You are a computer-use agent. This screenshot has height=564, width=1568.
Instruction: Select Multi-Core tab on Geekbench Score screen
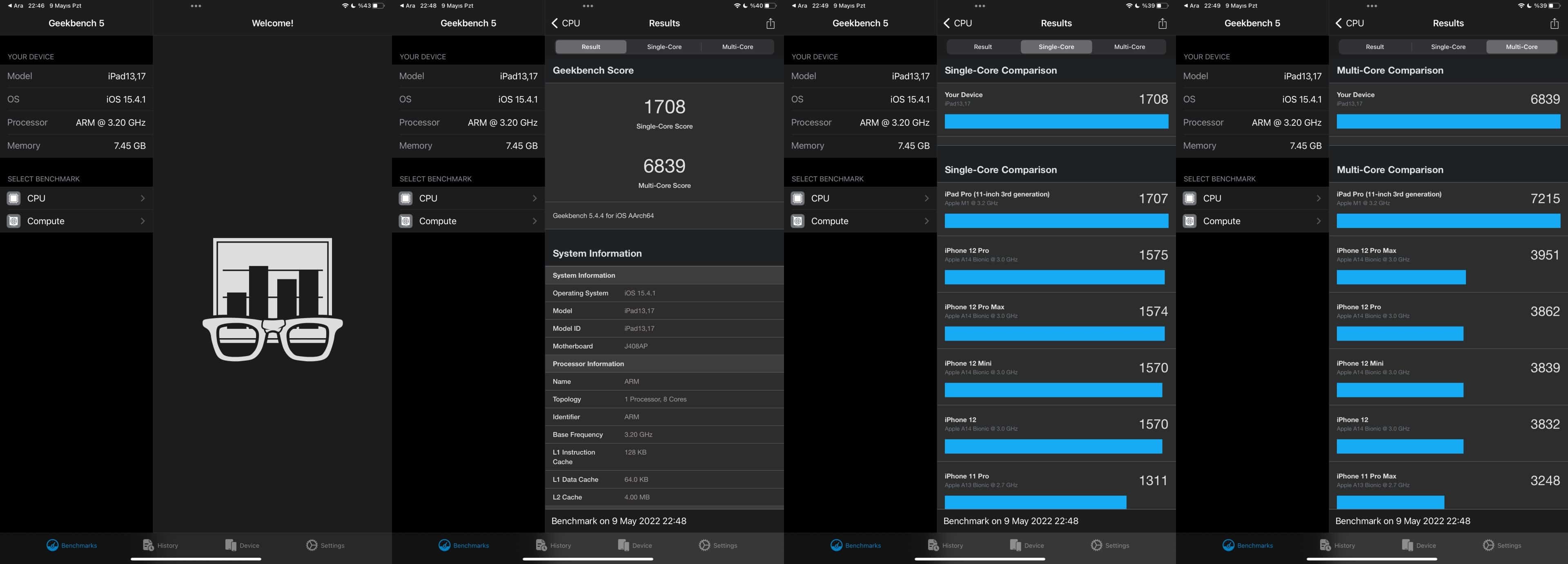[x=737, y=47]
